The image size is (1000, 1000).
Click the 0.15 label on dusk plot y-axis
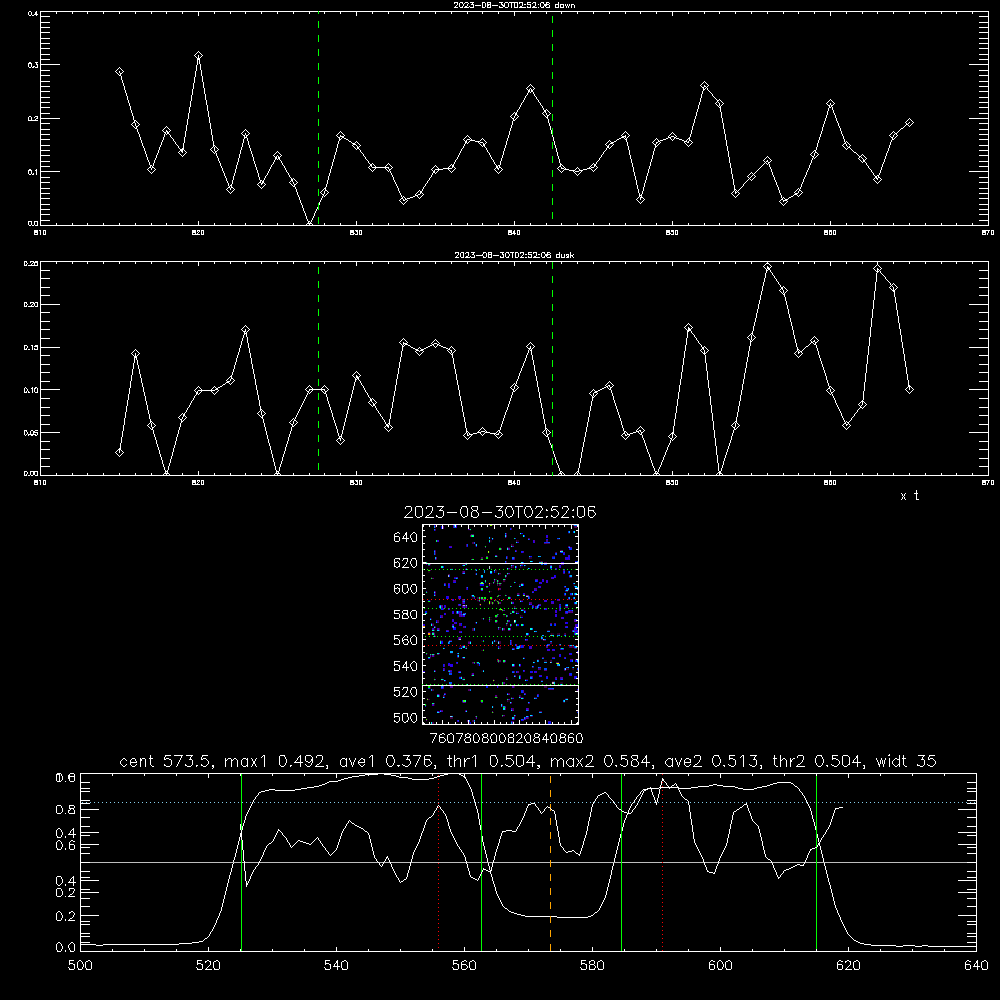click(31, 348)
